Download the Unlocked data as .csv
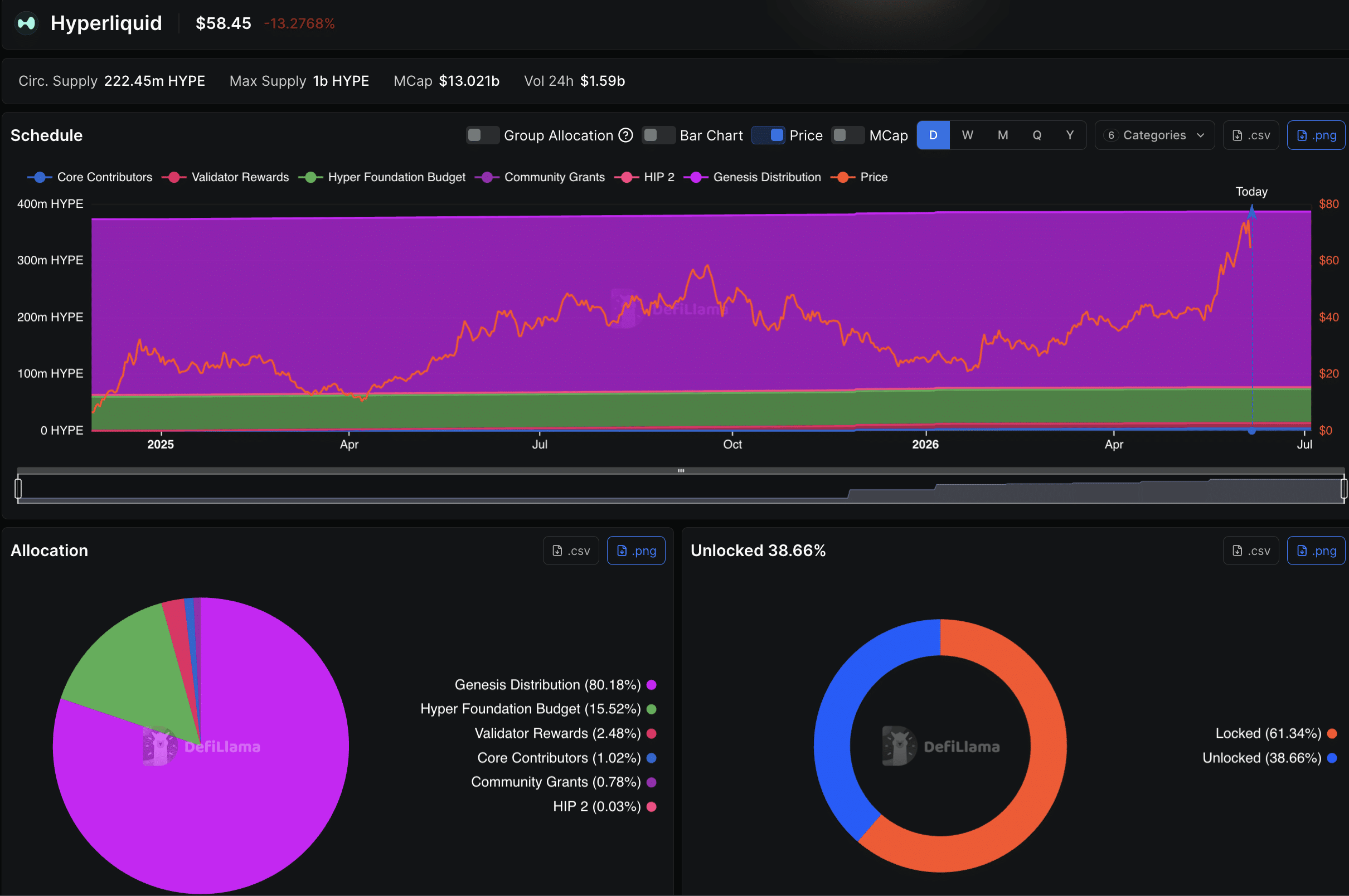Viewport: 1349px width, 896px height. point(1251,551)
